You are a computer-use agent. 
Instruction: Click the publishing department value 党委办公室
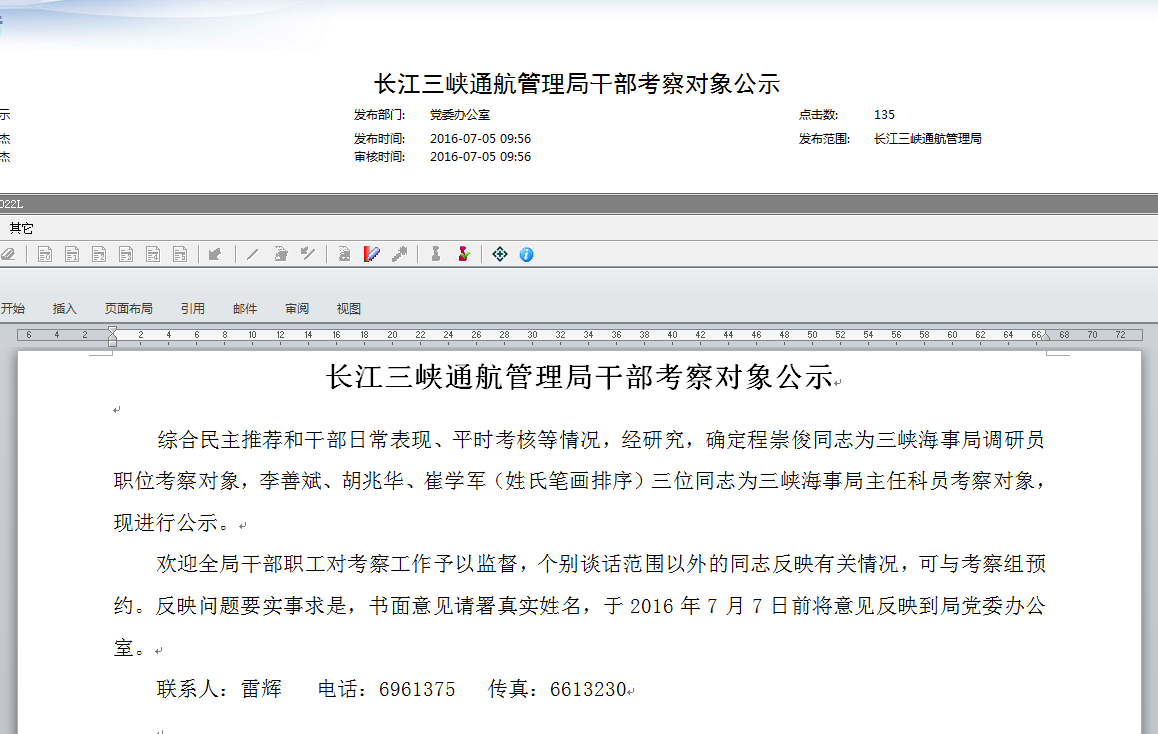coord(460,115)
